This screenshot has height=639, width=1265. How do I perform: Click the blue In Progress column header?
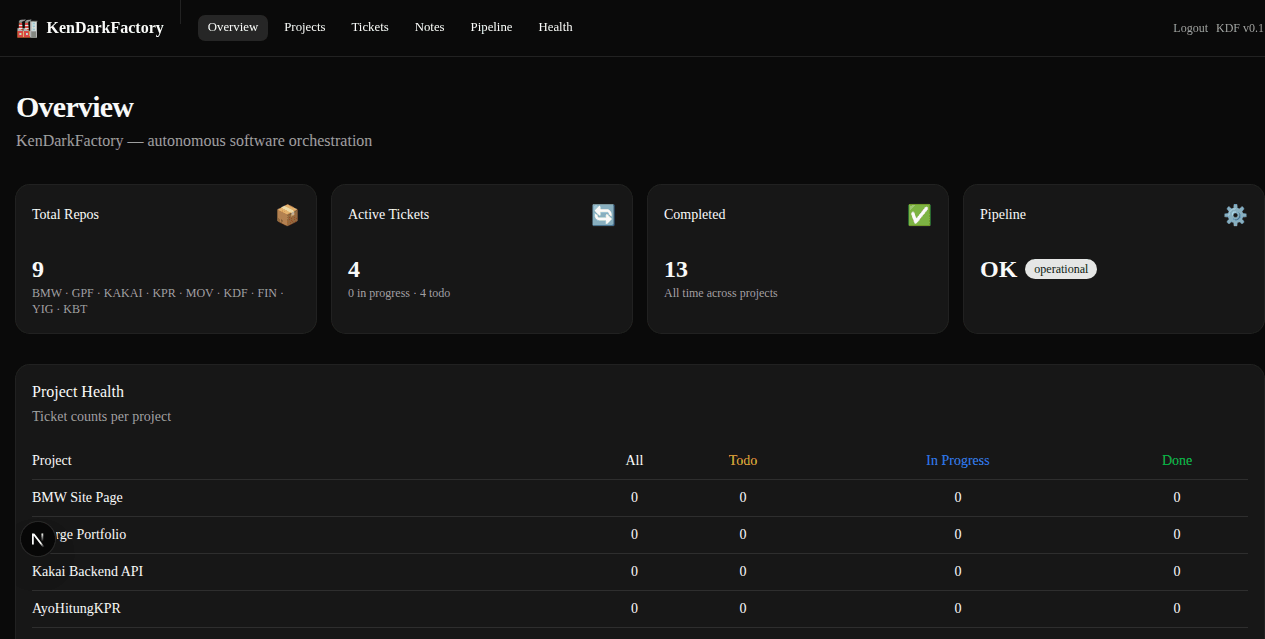957,460
